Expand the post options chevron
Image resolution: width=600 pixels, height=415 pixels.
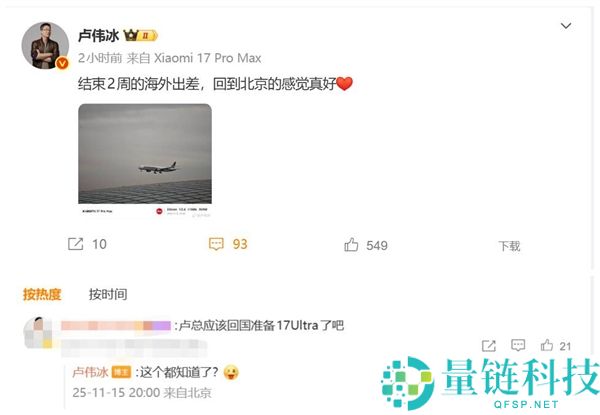[566, 26]
